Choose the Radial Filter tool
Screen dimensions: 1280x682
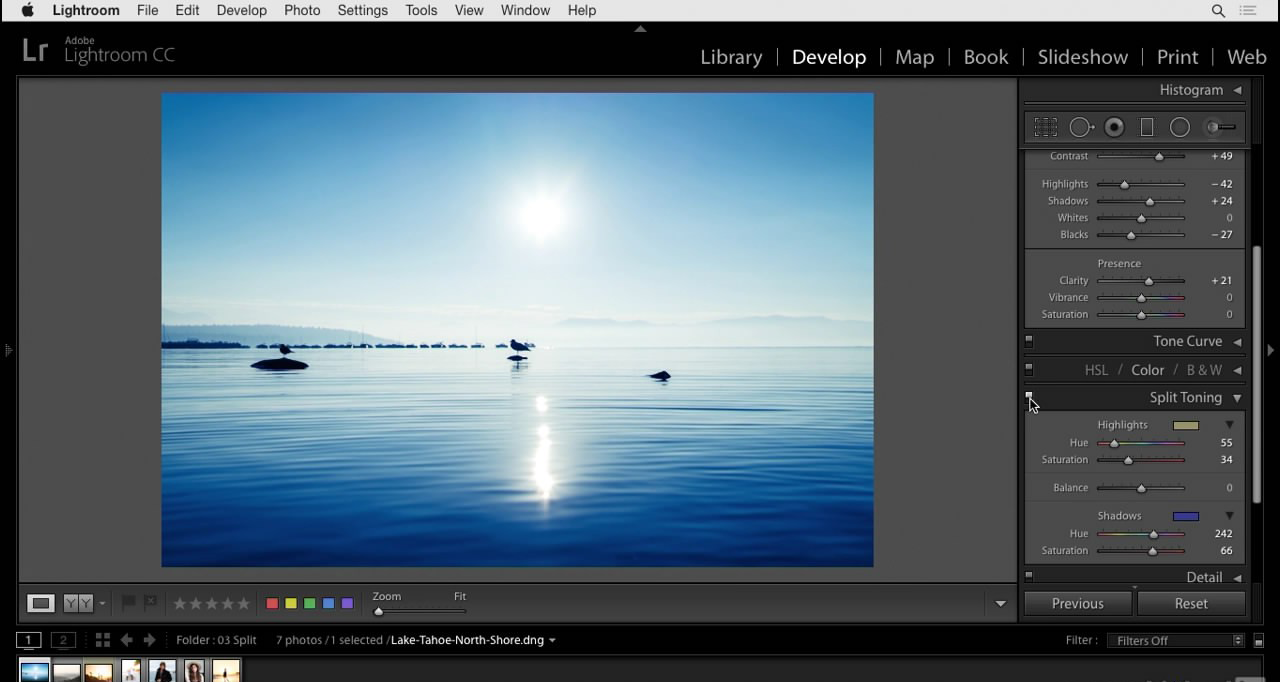coord(1180,127)
